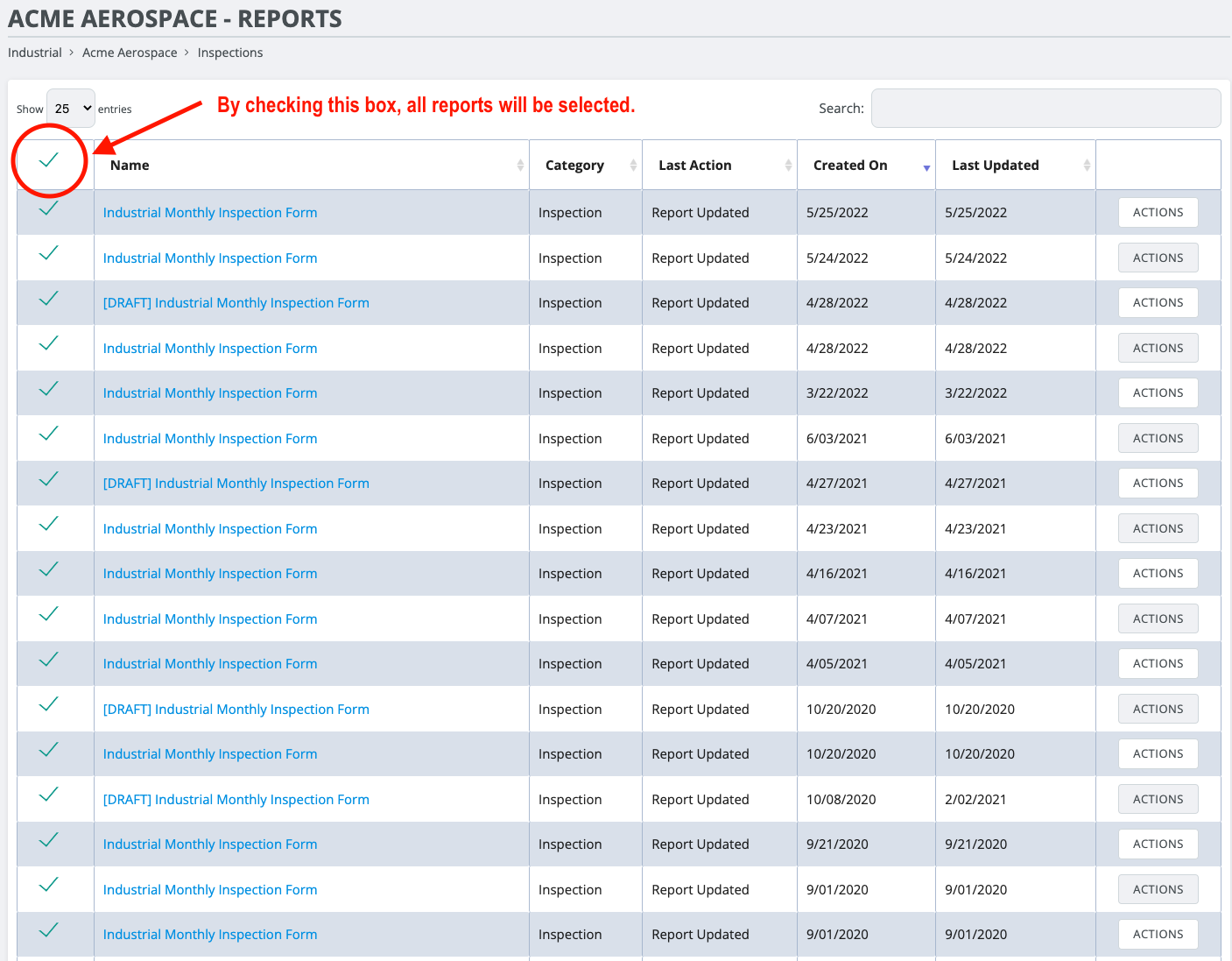Expand ACTIONS for DRAFT report dated 4/28/2022
Screen dimensions: 1232x961
(1158, 303)
